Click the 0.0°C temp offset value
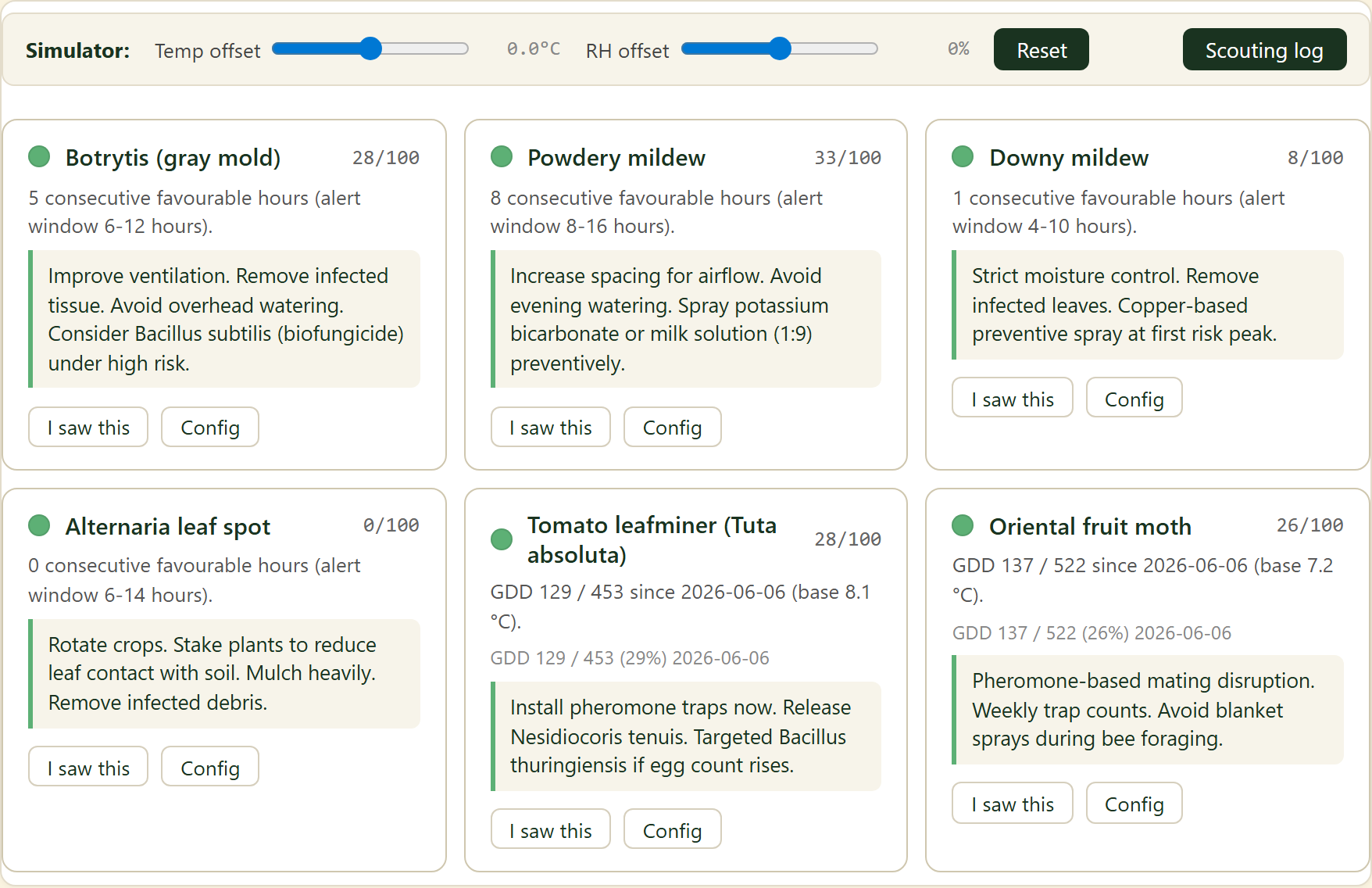The image size is (1372, 888). click(534, 49)
